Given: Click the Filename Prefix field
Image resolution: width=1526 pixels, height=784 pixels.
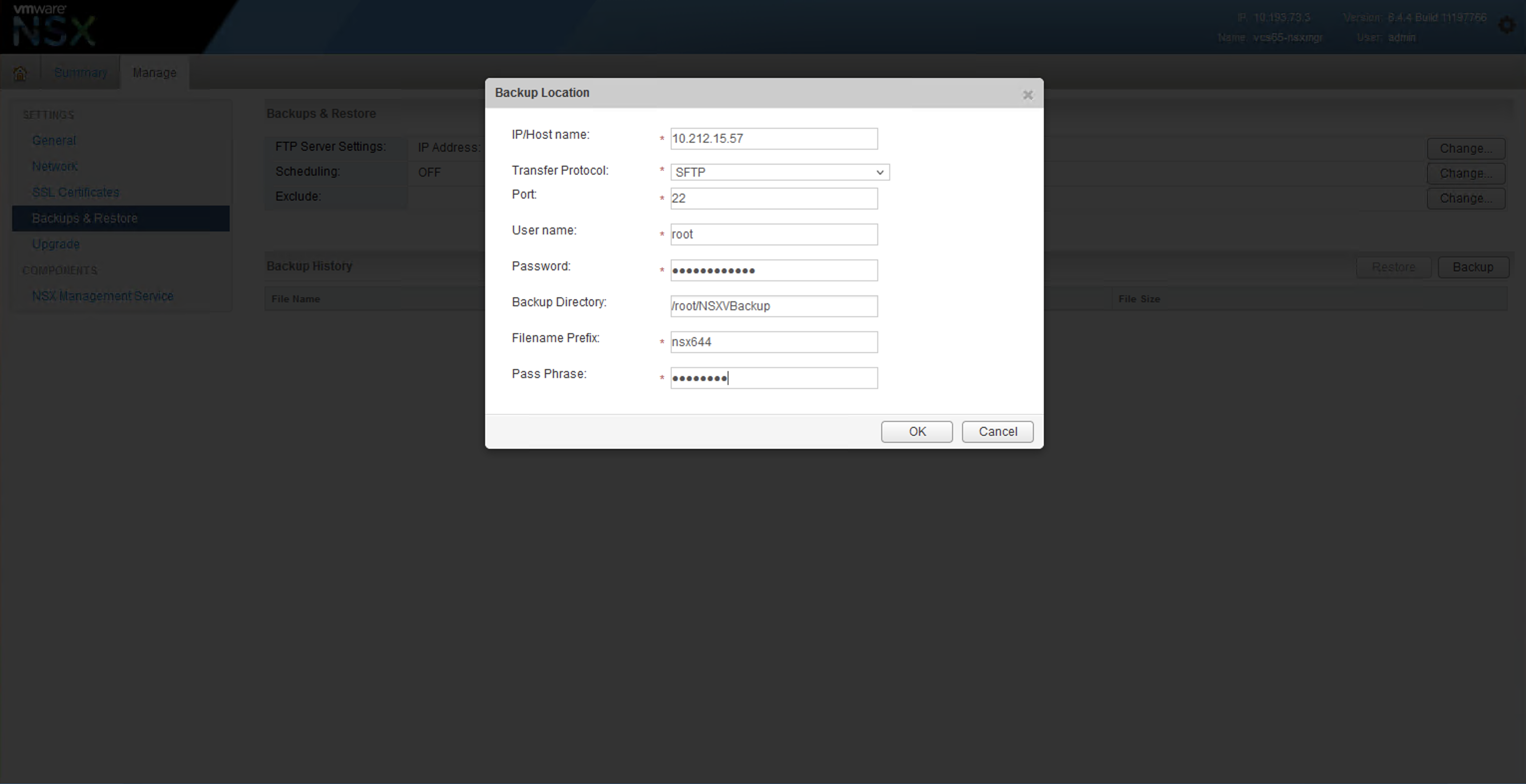Looking at the screenshot, I should click(x=773, y=342).
